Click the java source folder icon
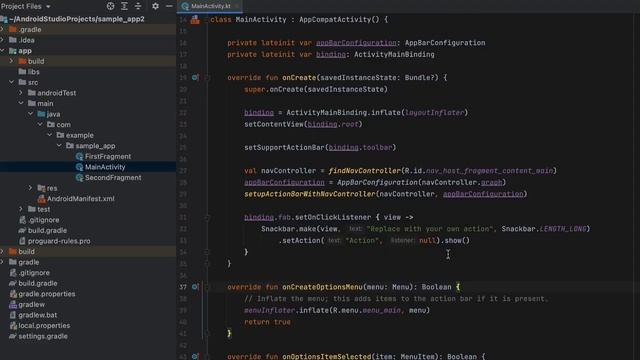Image resolution: width=640 pixels, height=360 pixels. pos(41,114)
